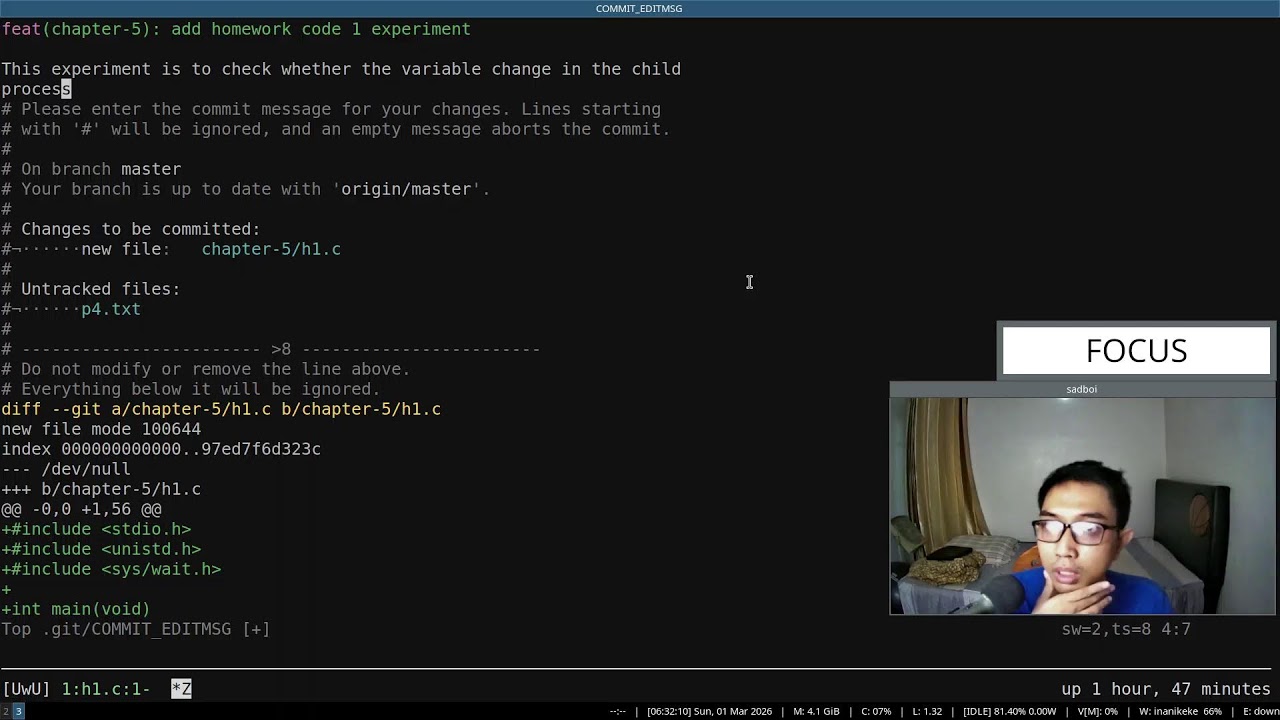Click the scissors '>8' separator line
Viewport: 1280px width, 720px height.
click(x=271, y=349)
